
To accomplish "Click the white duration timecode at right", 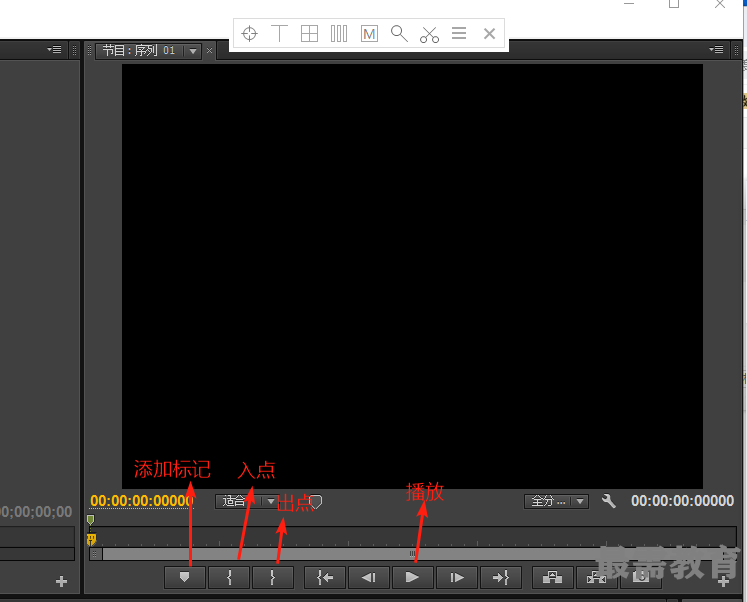I will [x=682, y=501].
